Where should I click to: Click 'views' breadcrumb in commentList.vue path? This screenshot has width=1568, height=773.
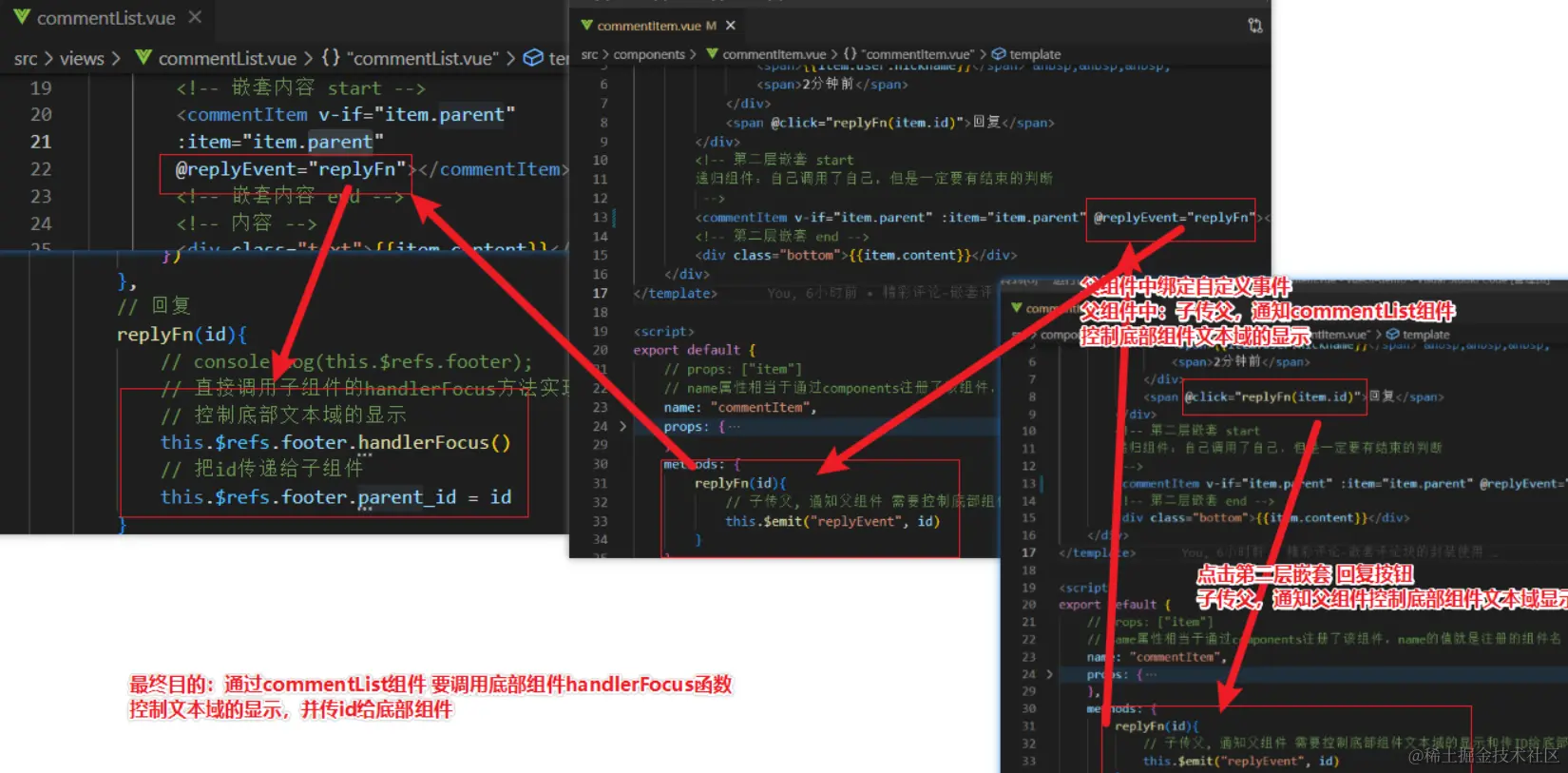pos(82,59)
